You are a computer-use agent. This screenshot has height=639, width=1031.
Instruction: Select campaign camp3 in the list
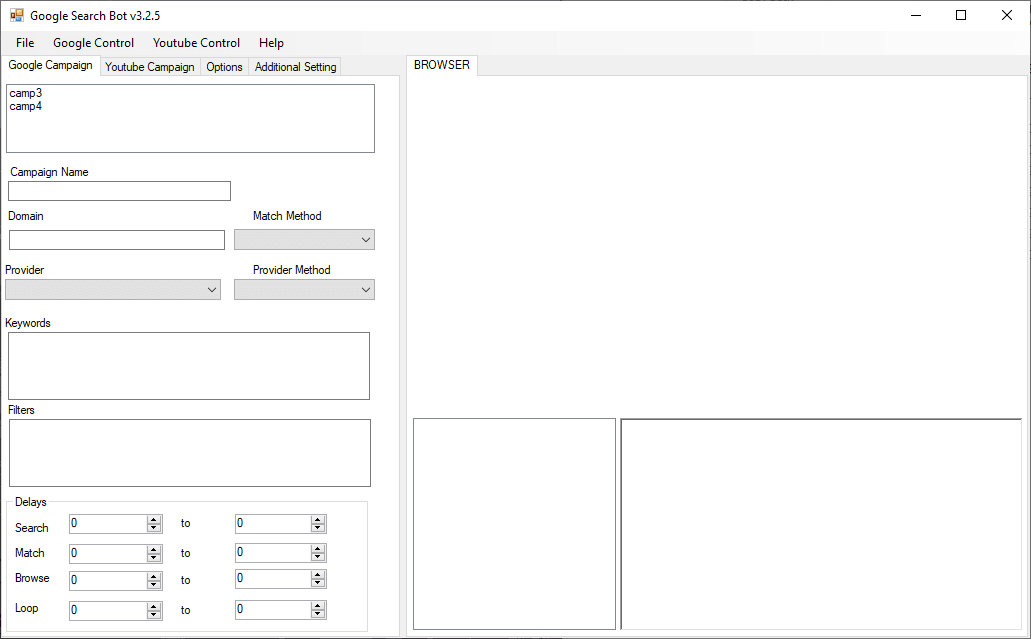25,92
